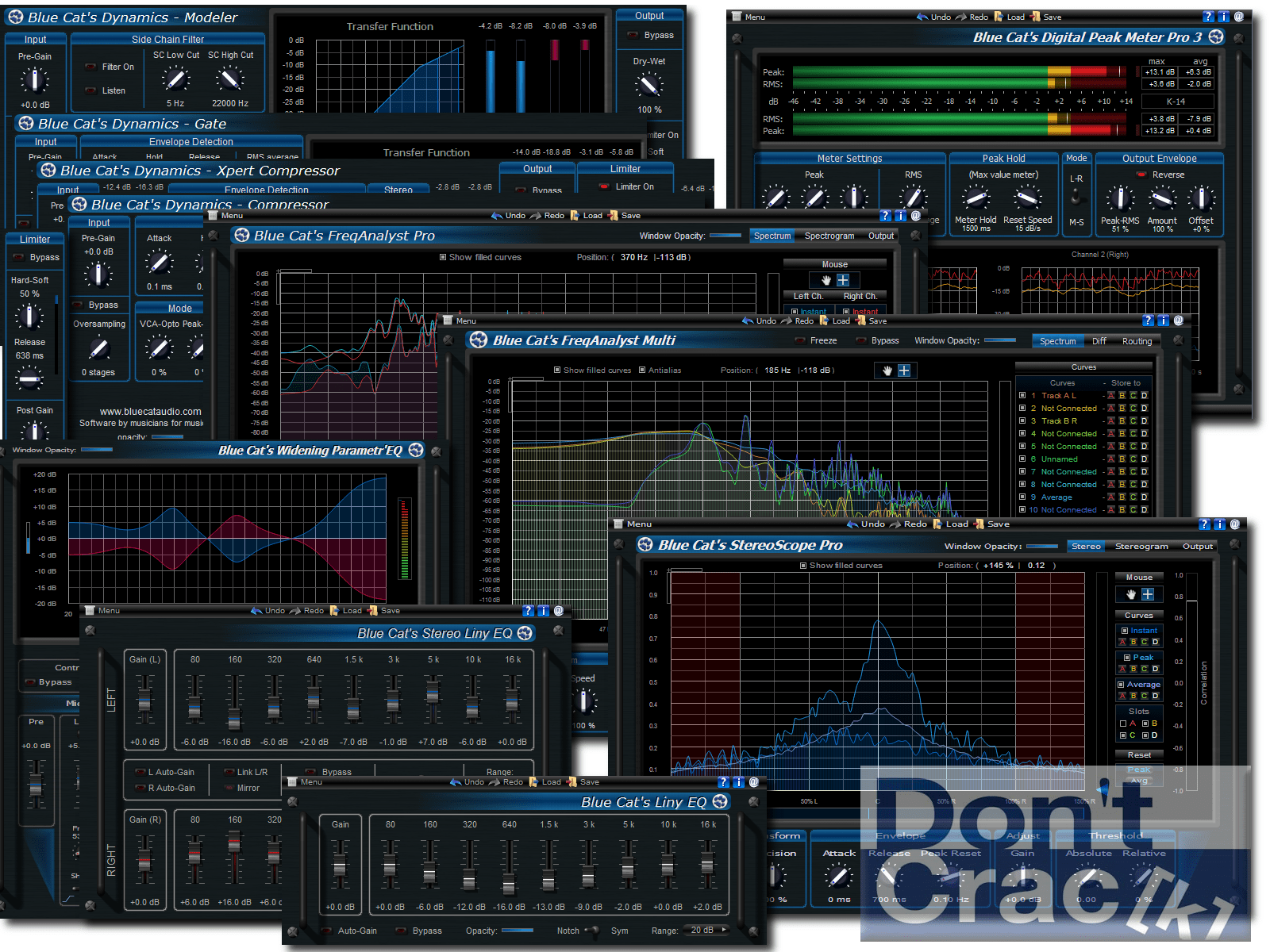Redo in Liny EQ toolbar
Screen dimensions: 1270x952
[506, 782]
